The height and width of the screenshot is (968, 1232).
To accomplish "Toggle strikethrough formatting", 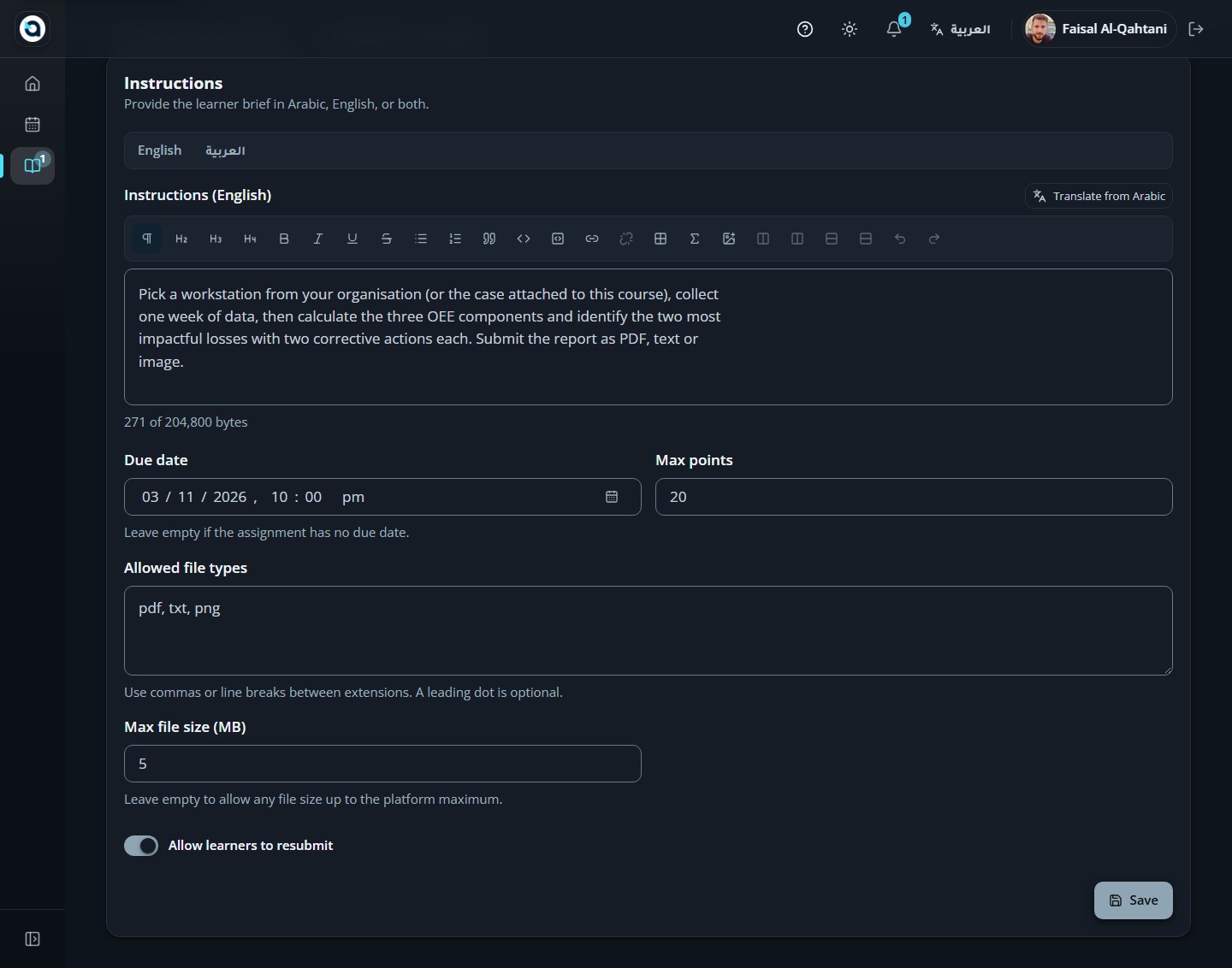I will click(x=387, y=239).
